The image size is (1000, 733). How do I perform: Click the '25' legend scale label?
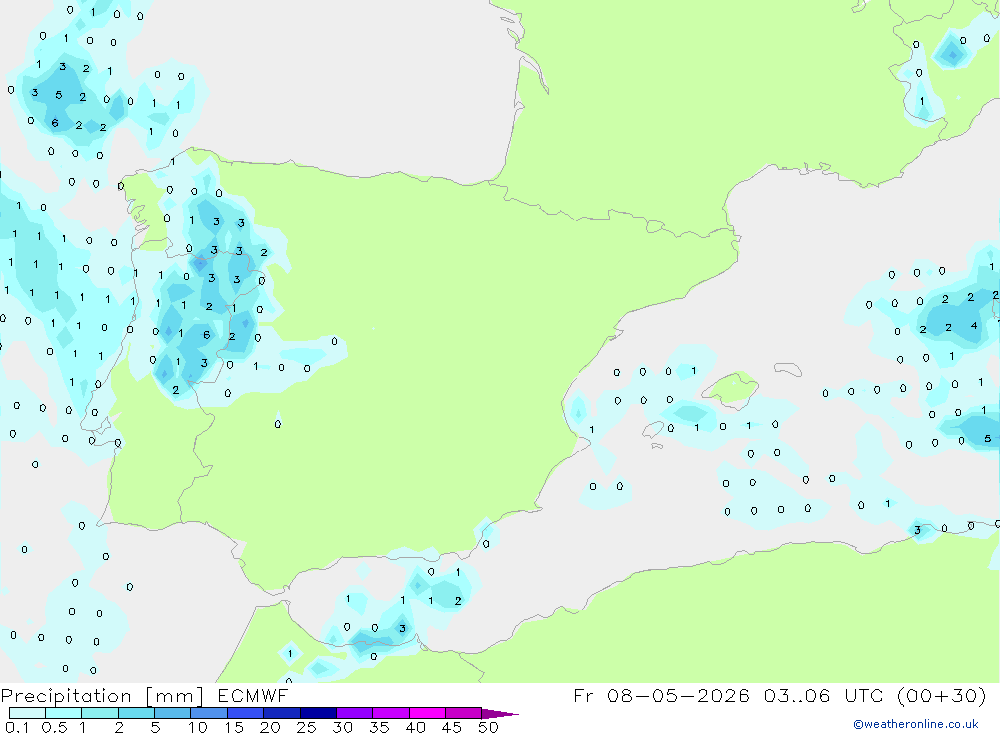point(306,727)
